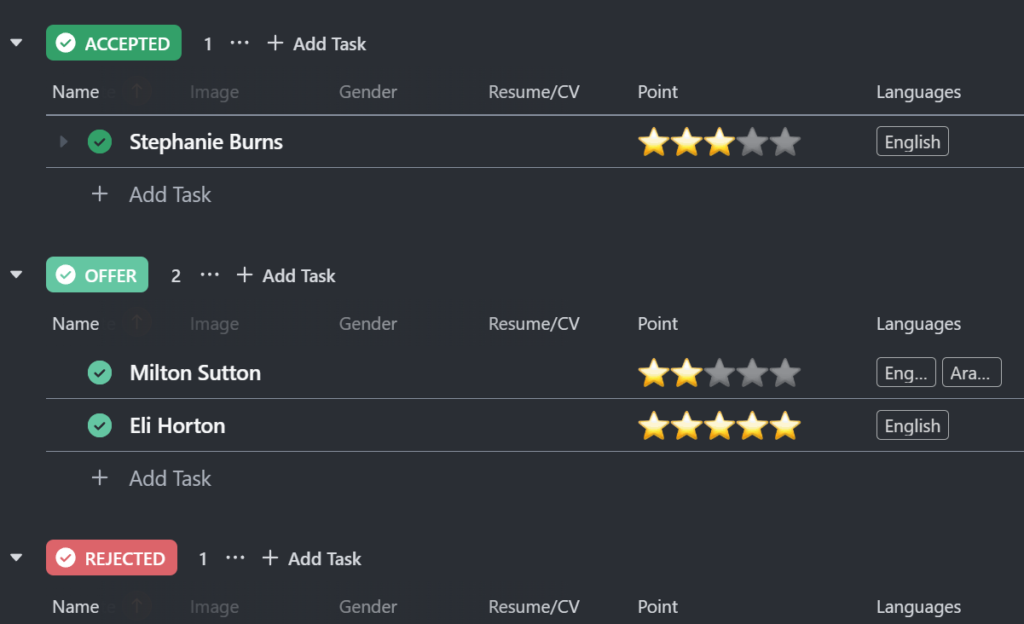This screenshot has height=624, width=1024.
Task: Click plus icon below Eli Horton row
Action: (x=99, y=478)
